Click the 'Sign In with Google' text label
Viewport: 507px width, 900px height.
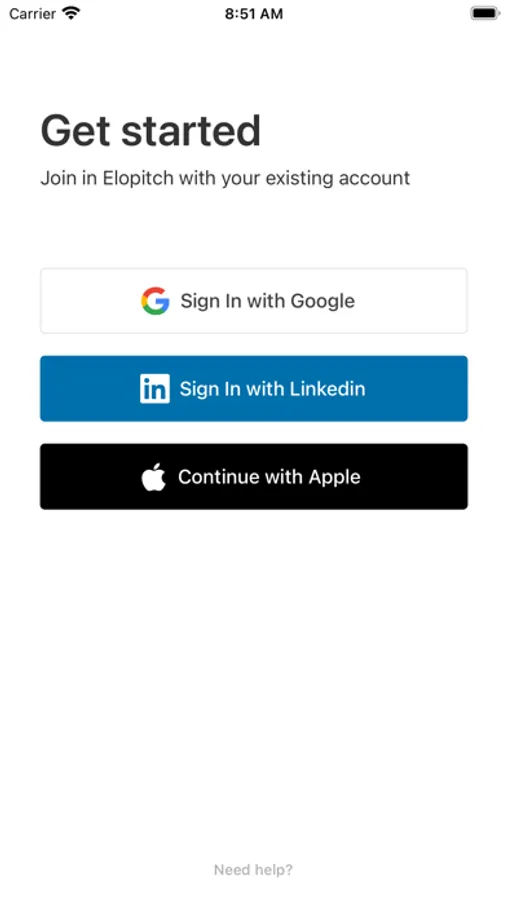[x=268, y=301]
